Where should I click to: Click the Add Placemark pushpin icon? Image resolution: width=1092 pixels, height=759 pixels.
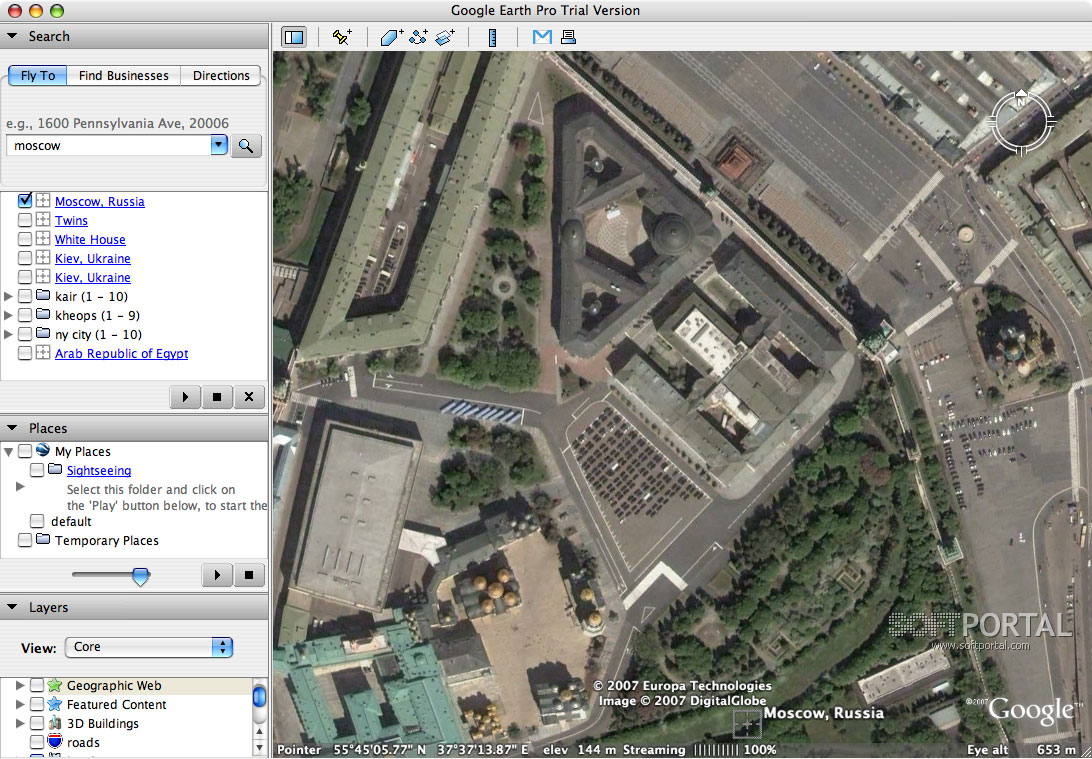click(x=342, y=37)
